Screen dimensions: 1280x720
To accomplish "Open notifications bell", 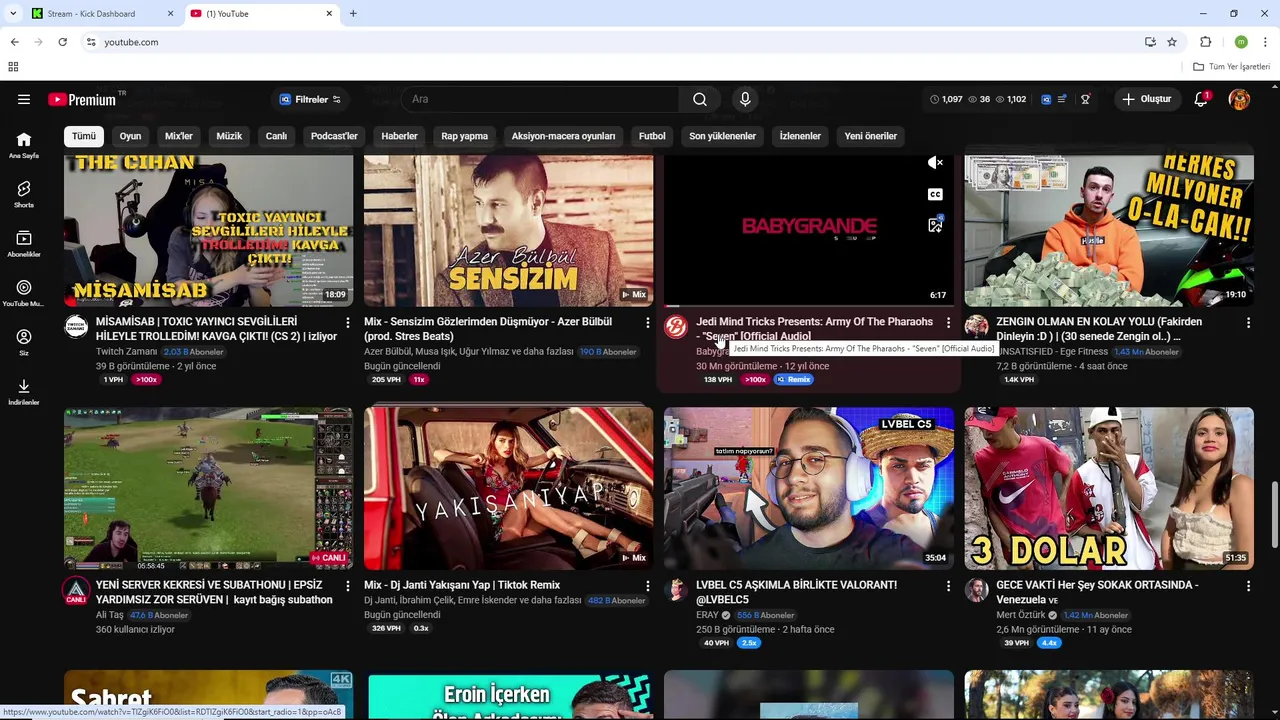I will 1201,99.
